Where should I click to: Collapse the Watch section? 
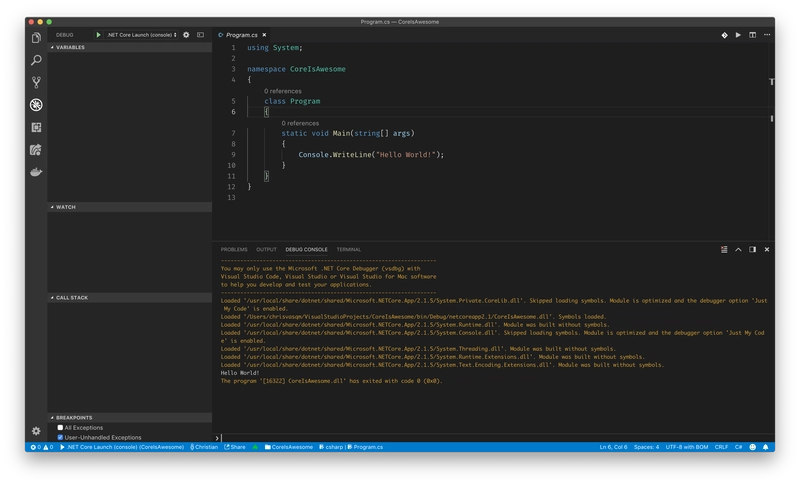130,207
